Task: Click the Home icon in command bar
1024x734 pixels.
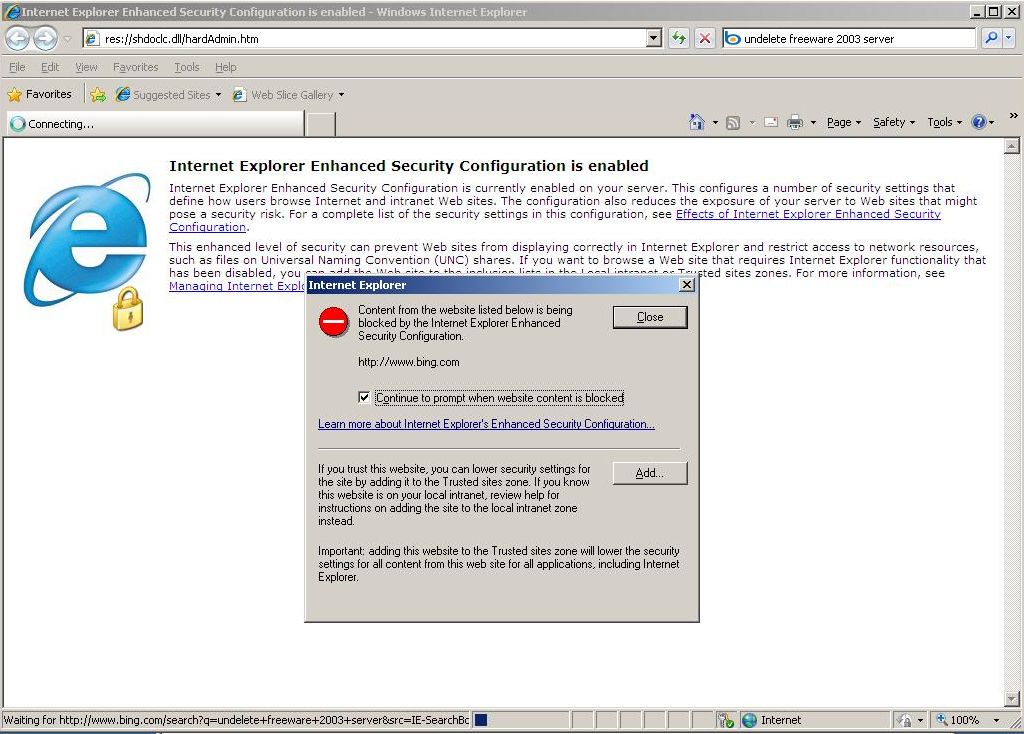Action: coord(697,122)
